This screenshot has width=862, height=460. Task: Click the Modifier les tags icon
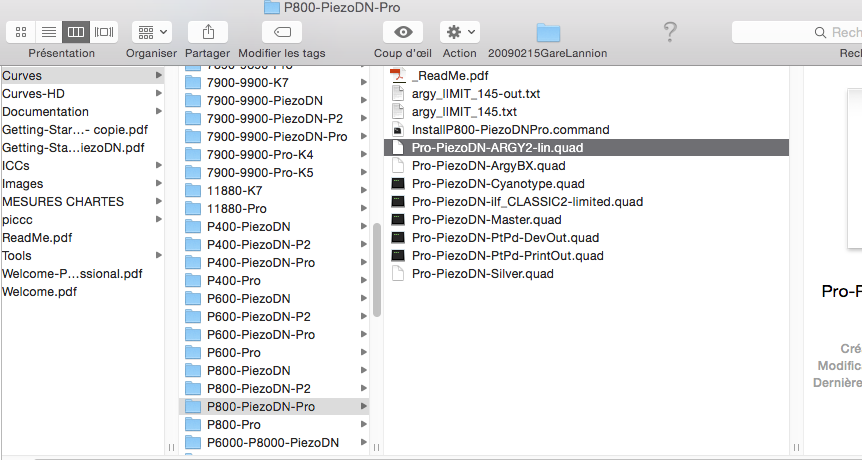tap(281, 32)
